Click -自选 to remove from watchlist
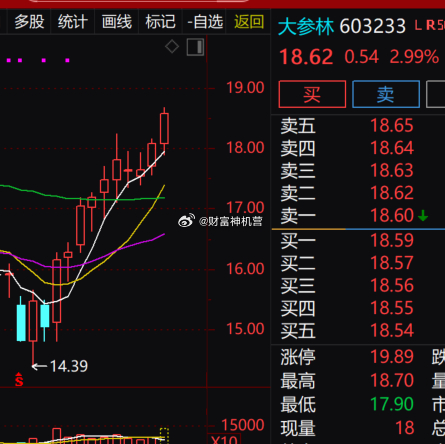This screenshot has width=445, height=444. [x=205, y=22]
